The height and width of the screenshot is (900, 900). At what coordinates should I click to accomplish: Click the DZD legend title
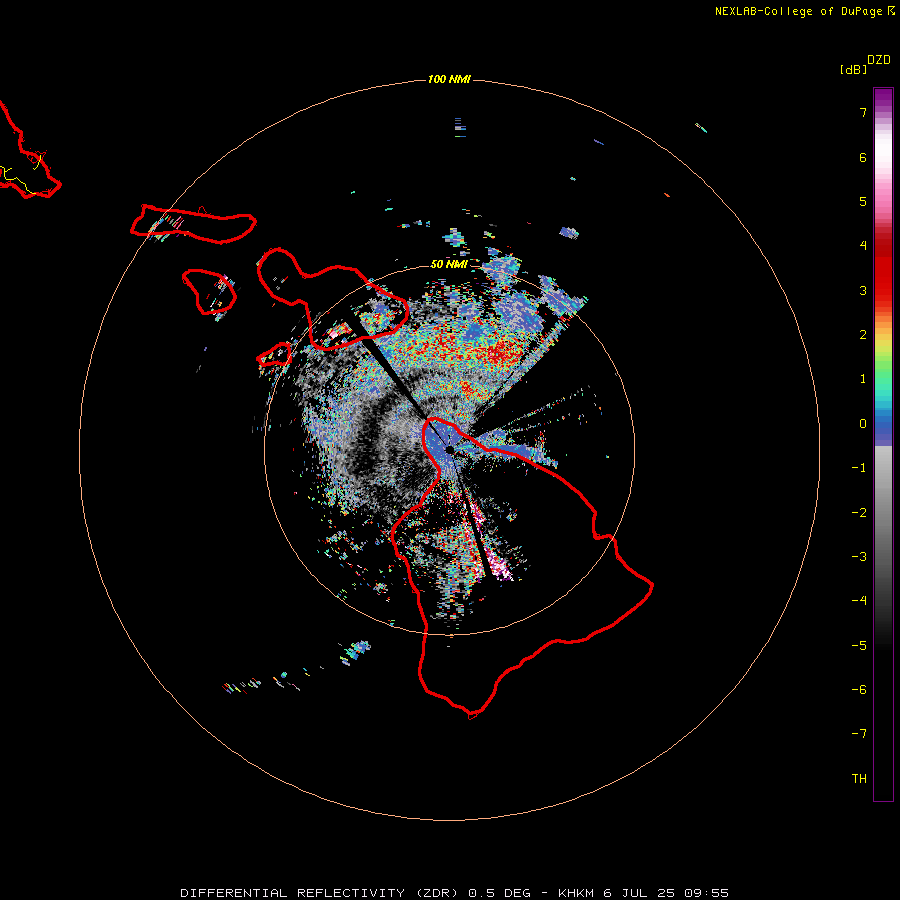click(879, 60)
